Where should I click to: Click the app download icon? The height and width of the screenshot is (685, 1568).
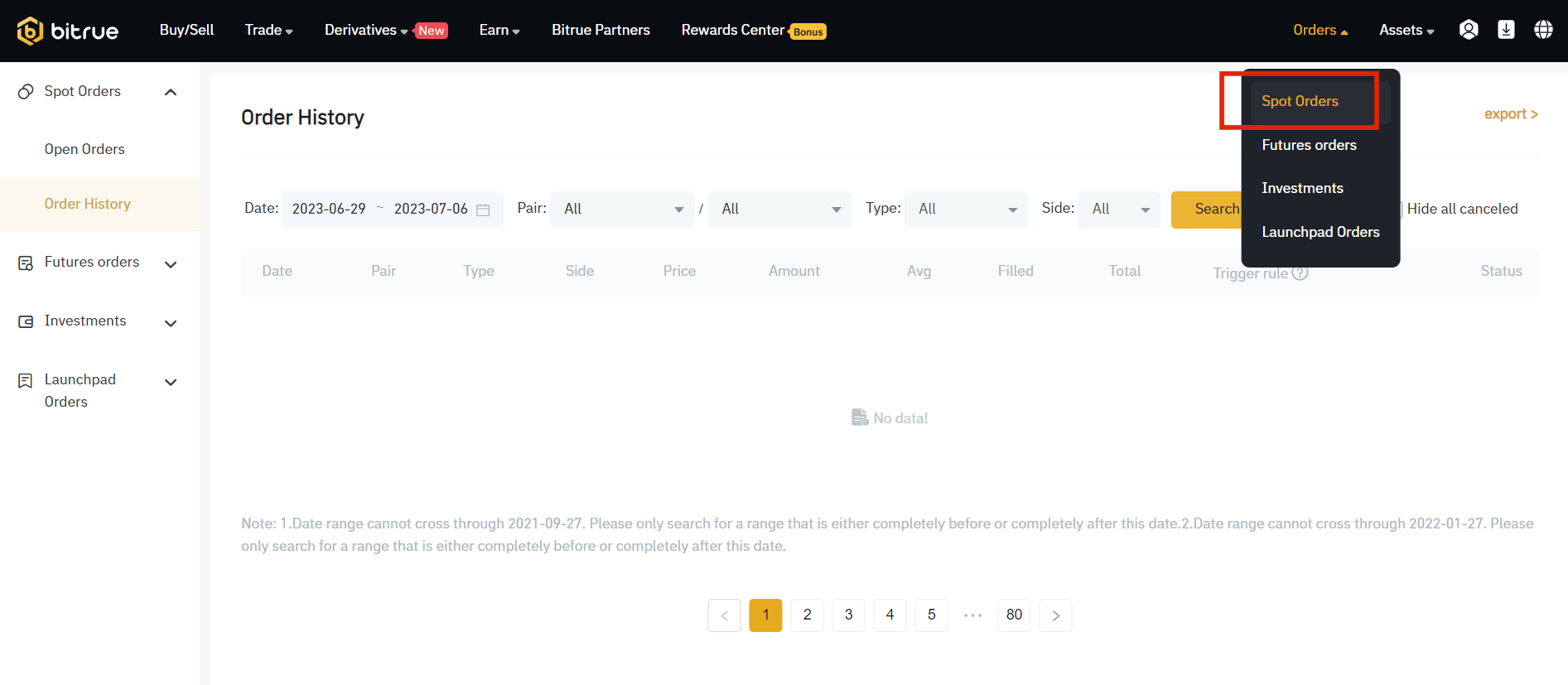coord(1506,30)
